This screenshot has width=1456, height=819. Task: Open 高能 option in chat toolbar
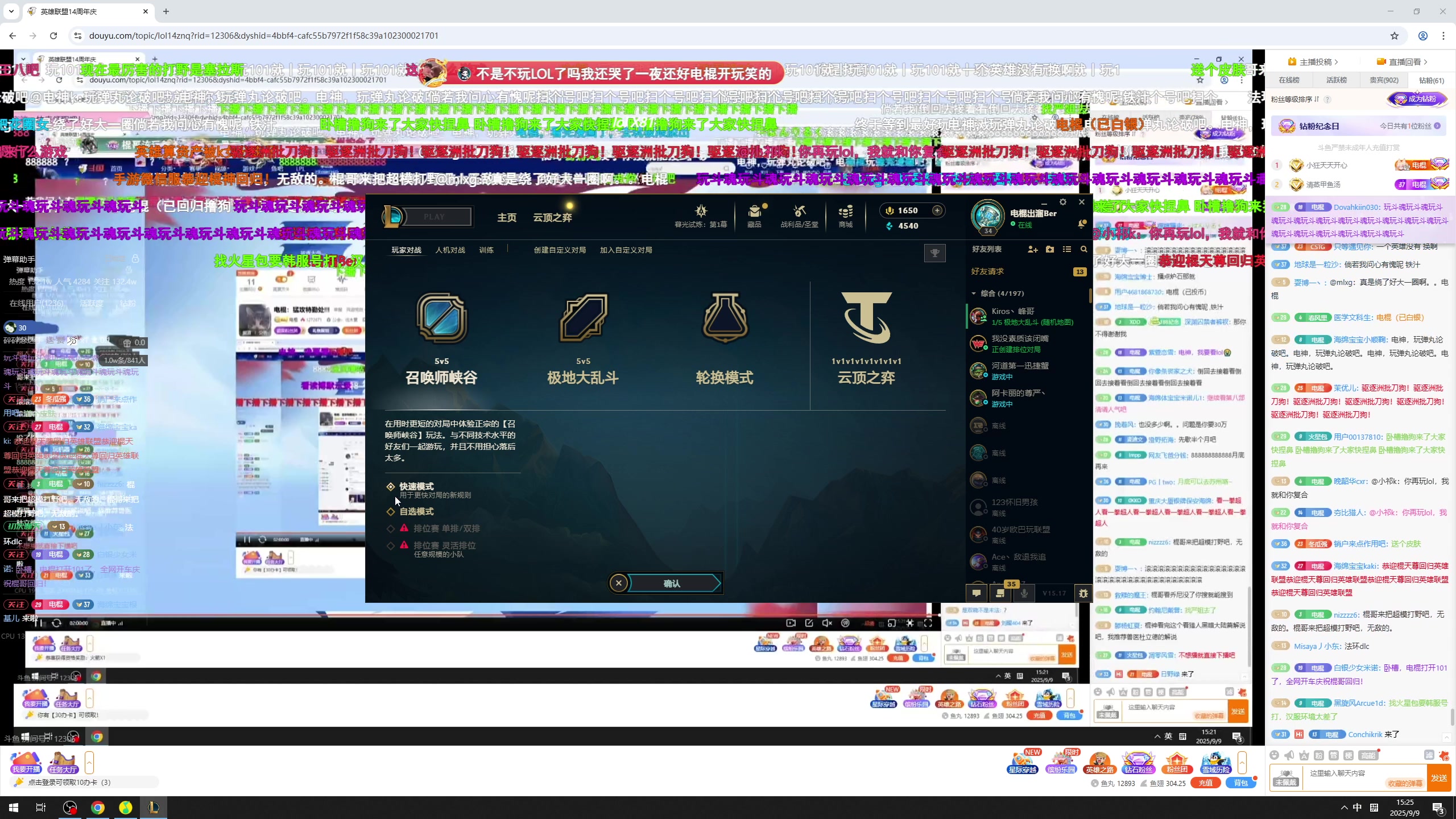pyautogui.click(x=1367, y=755)
